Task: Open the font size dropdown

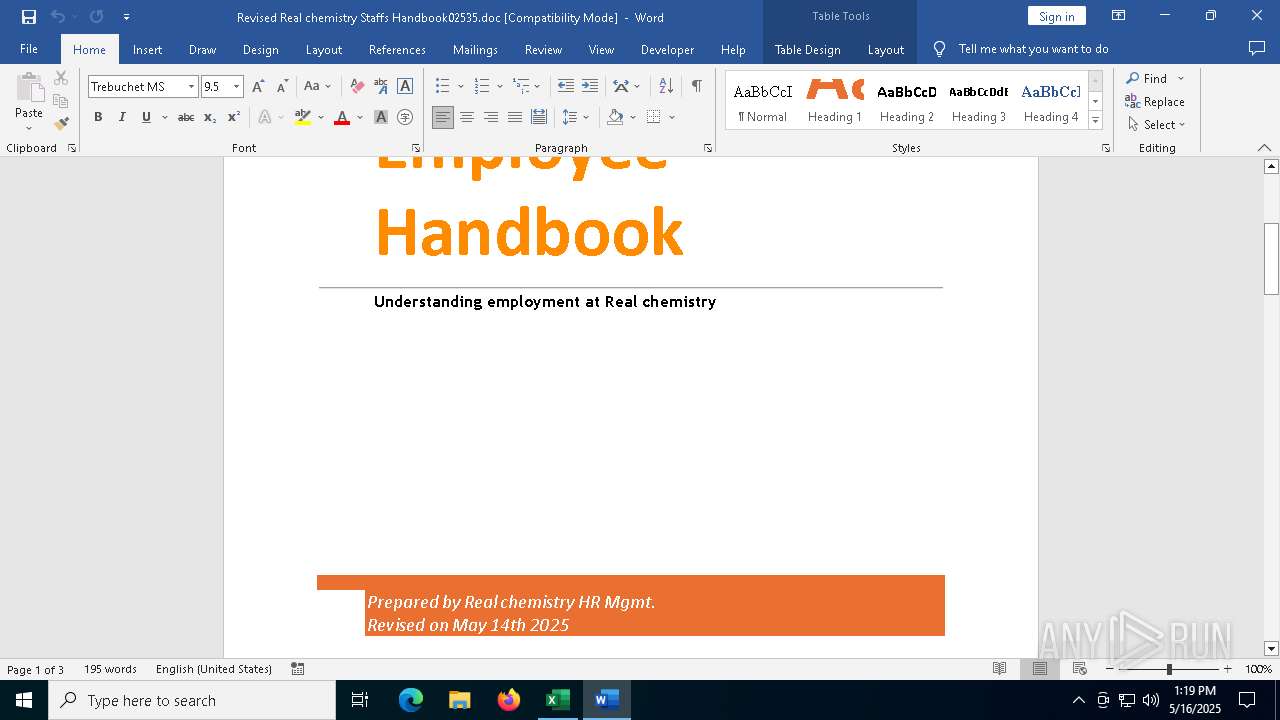Action: 237,87
